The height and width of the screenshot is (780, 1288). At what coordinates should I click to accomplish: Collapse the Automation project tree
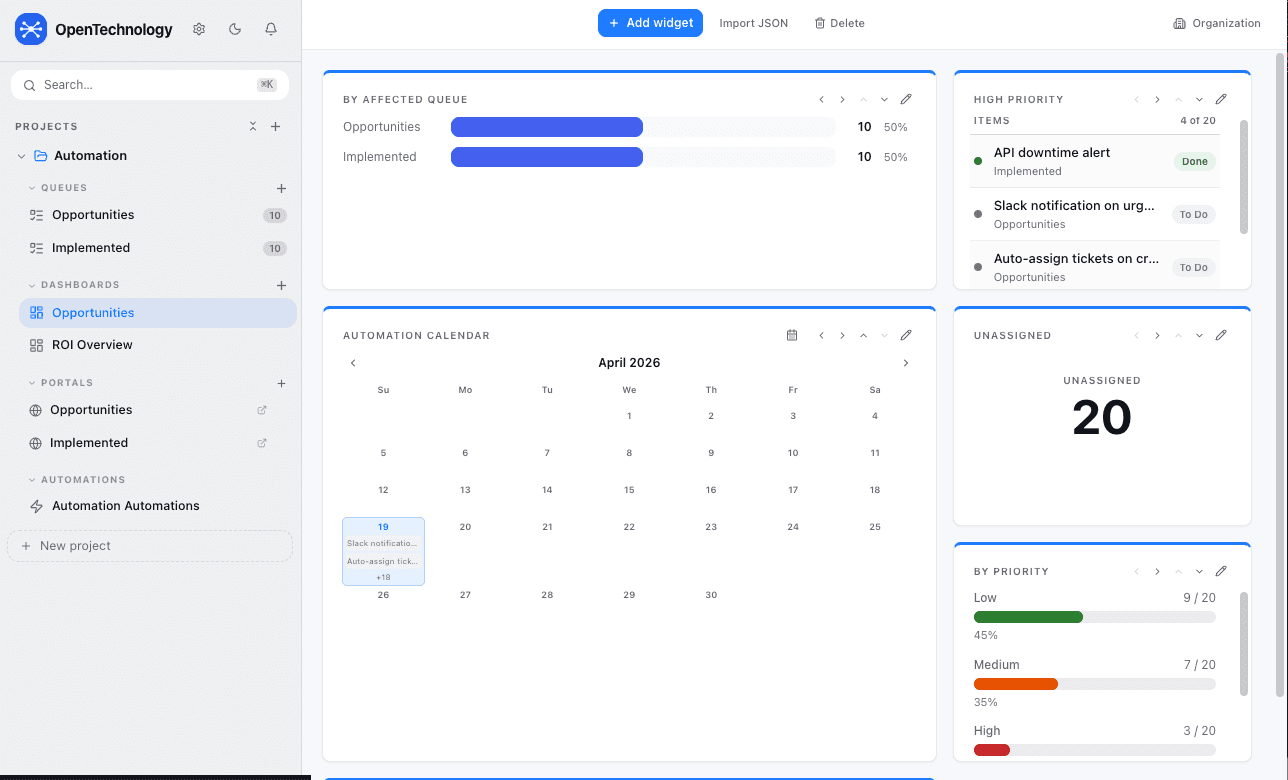coord(22,156)
